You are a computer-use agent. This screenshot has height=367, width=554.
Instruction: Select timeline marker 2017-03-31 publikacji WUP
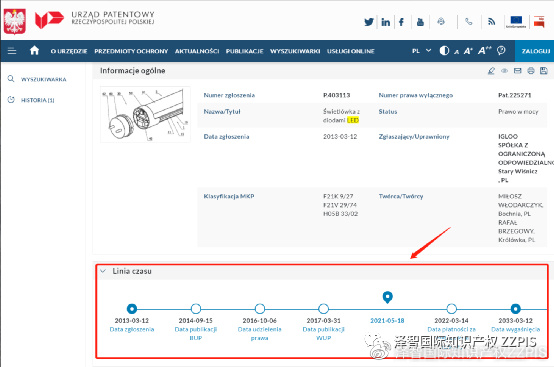pos(323,309)
